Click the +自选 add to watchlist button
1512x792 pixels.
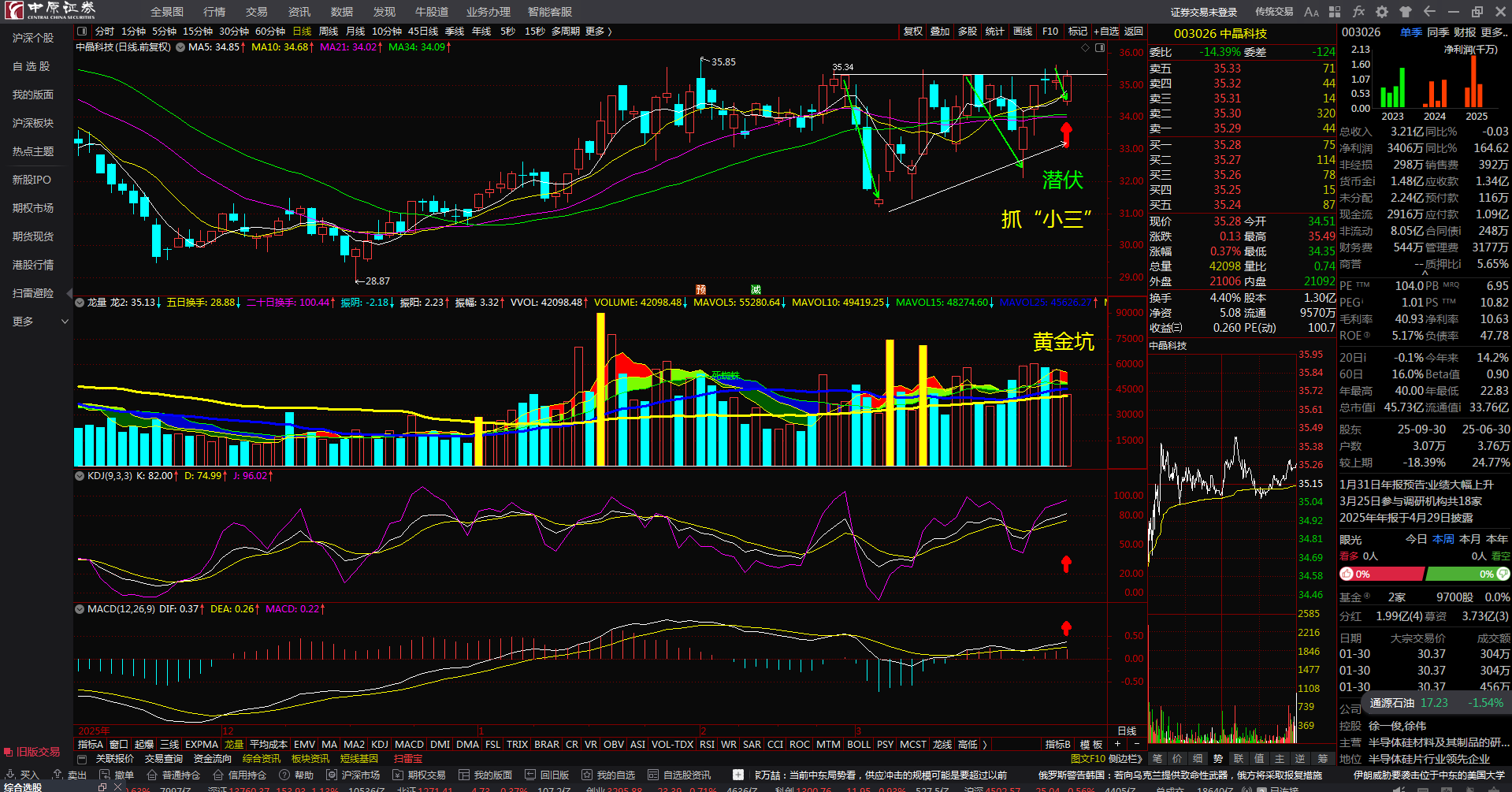[x=1106, y=32]
